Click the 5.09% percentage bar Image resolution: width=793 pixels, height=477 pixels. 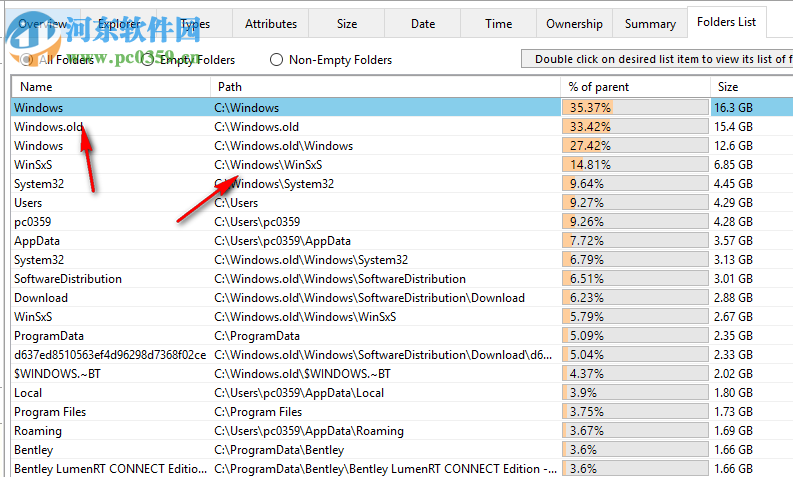[x=635, y=336]
